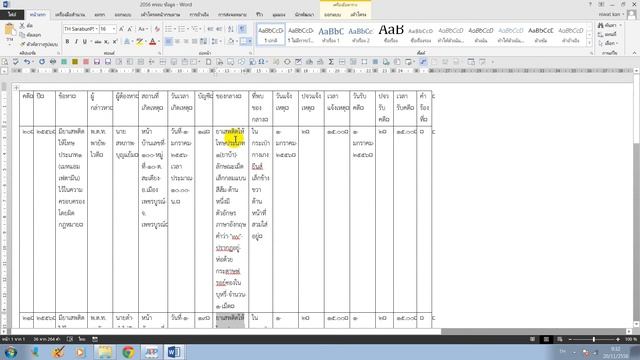Open font color red A button
This screenshot has height=360, width=640.
[153, 42]
